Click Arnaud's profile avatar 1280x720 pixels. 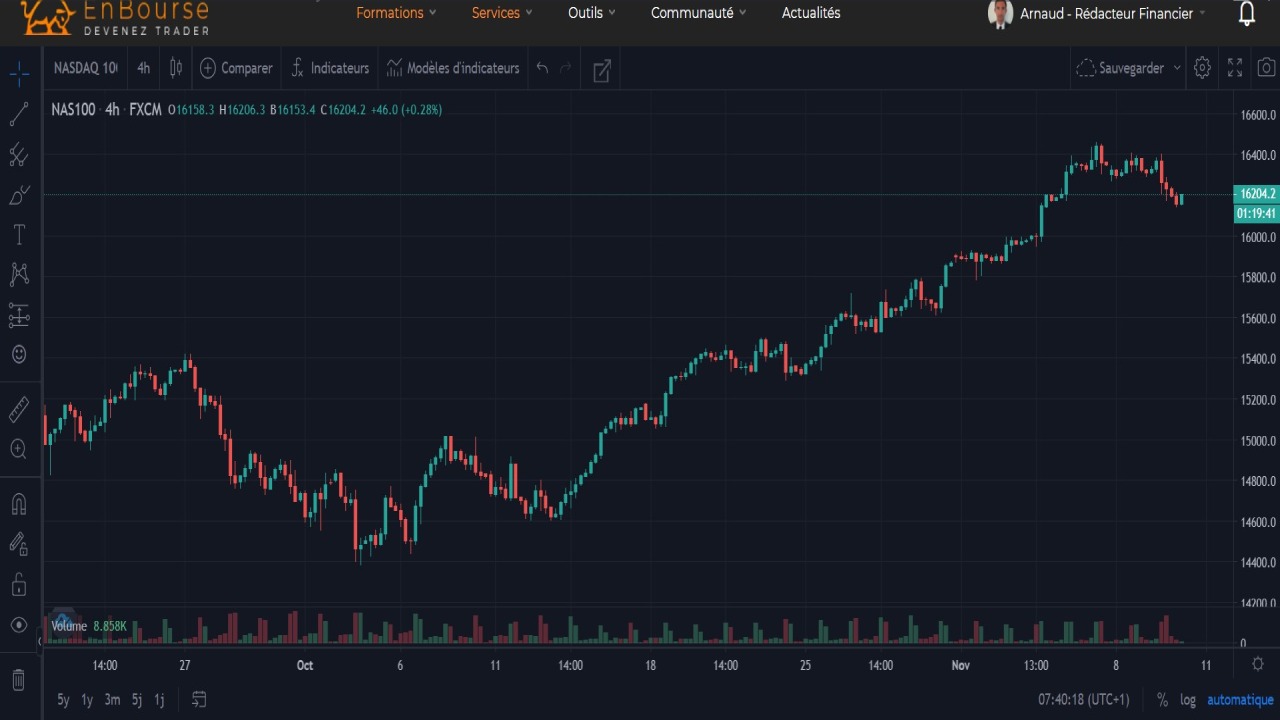click(x=1000, y=14)
